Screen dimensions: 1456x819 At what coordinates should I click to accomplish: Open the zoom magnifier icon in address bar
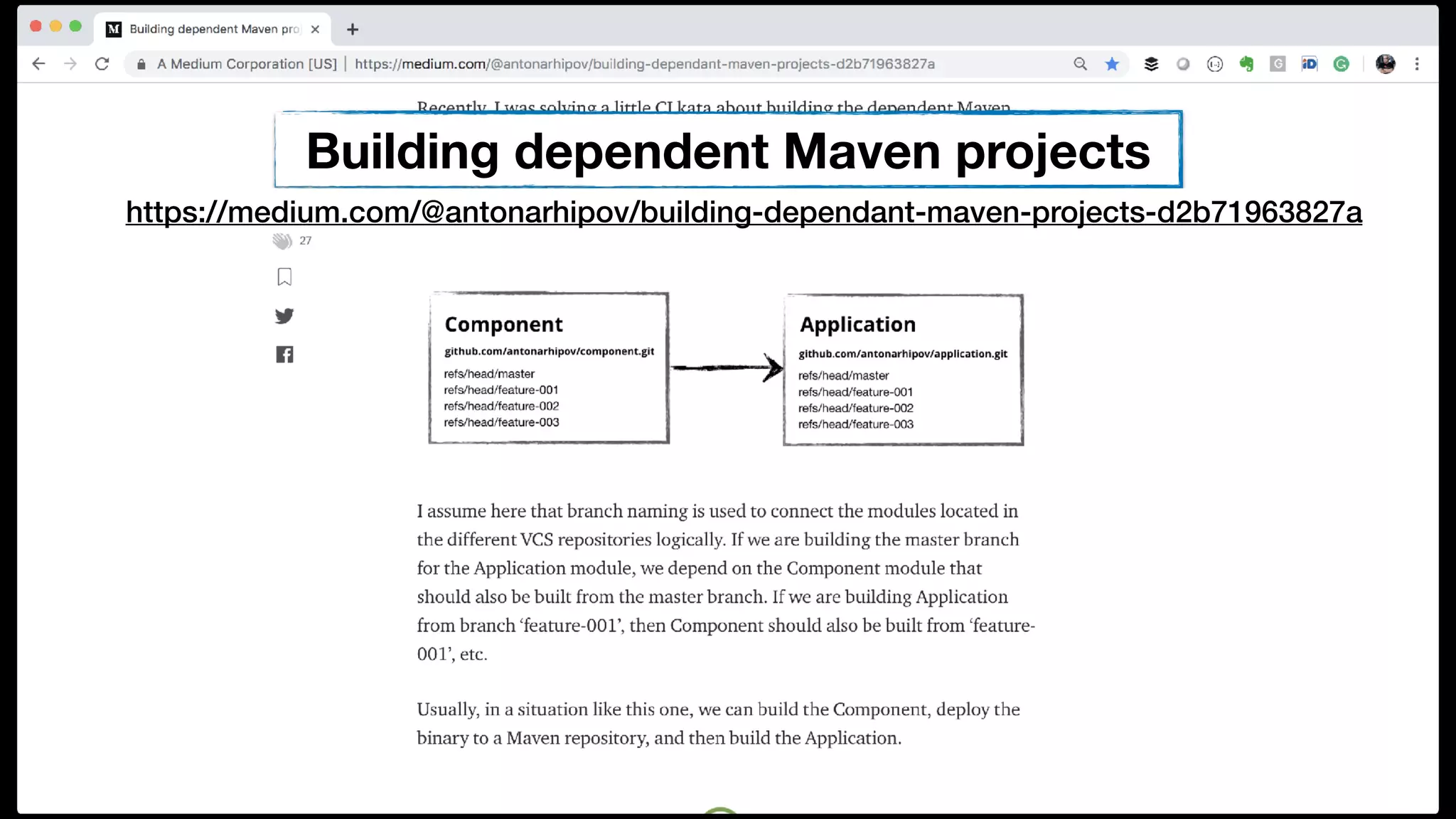pos(1080,64)
